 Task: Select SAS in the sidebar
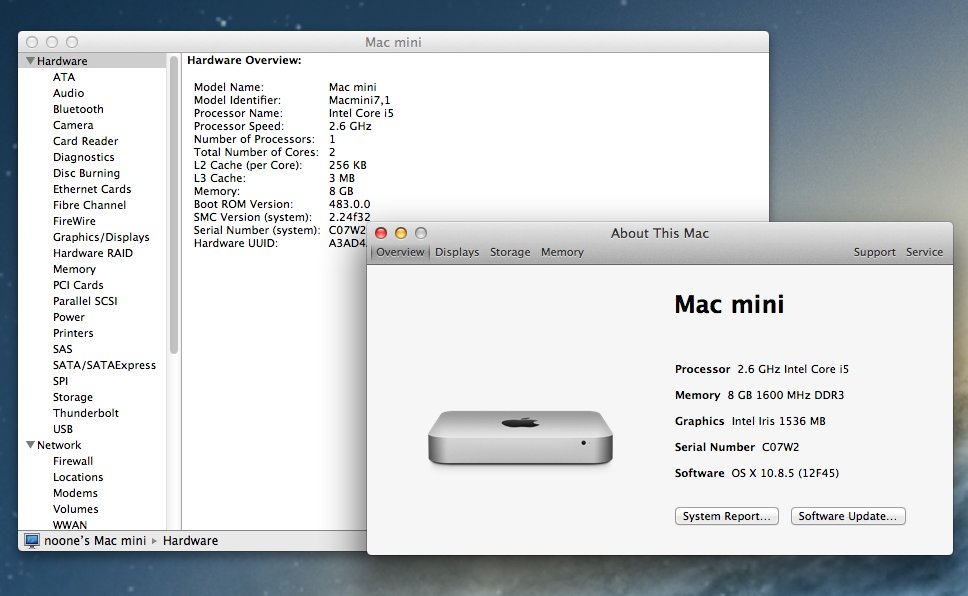coord(62,350)
